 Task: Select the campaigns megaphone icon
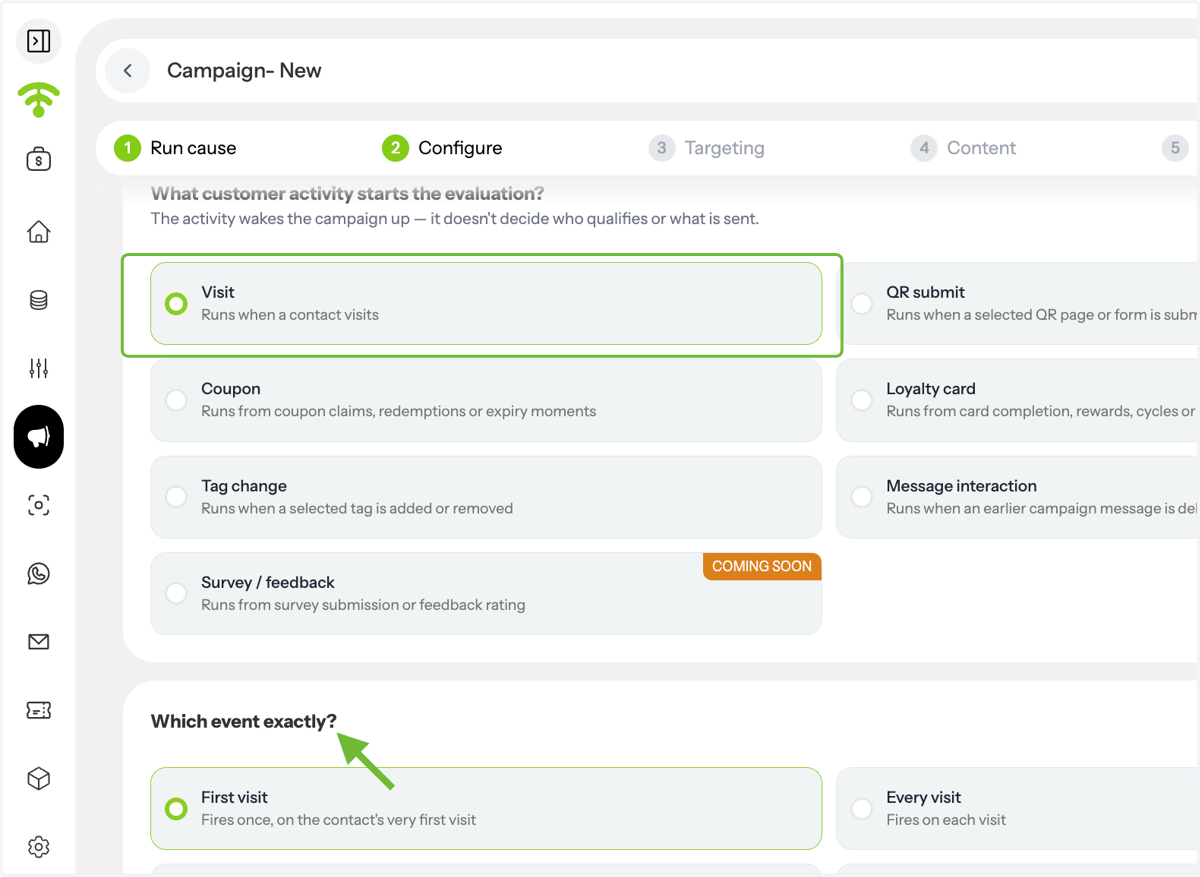tap(39, 437)
